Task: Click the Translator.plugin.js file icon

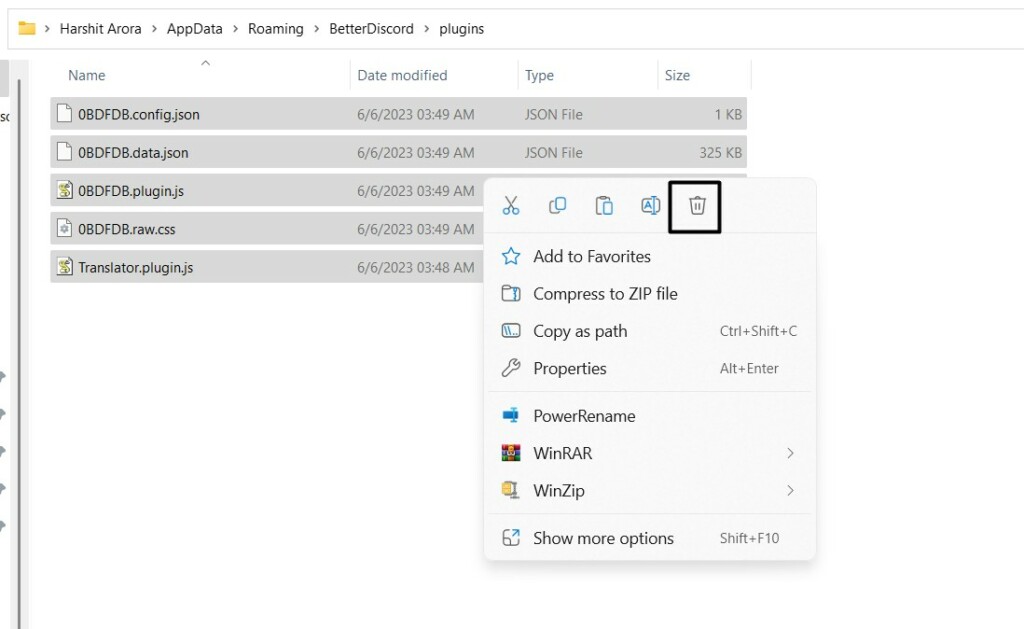Action: [x=65, y=267]
